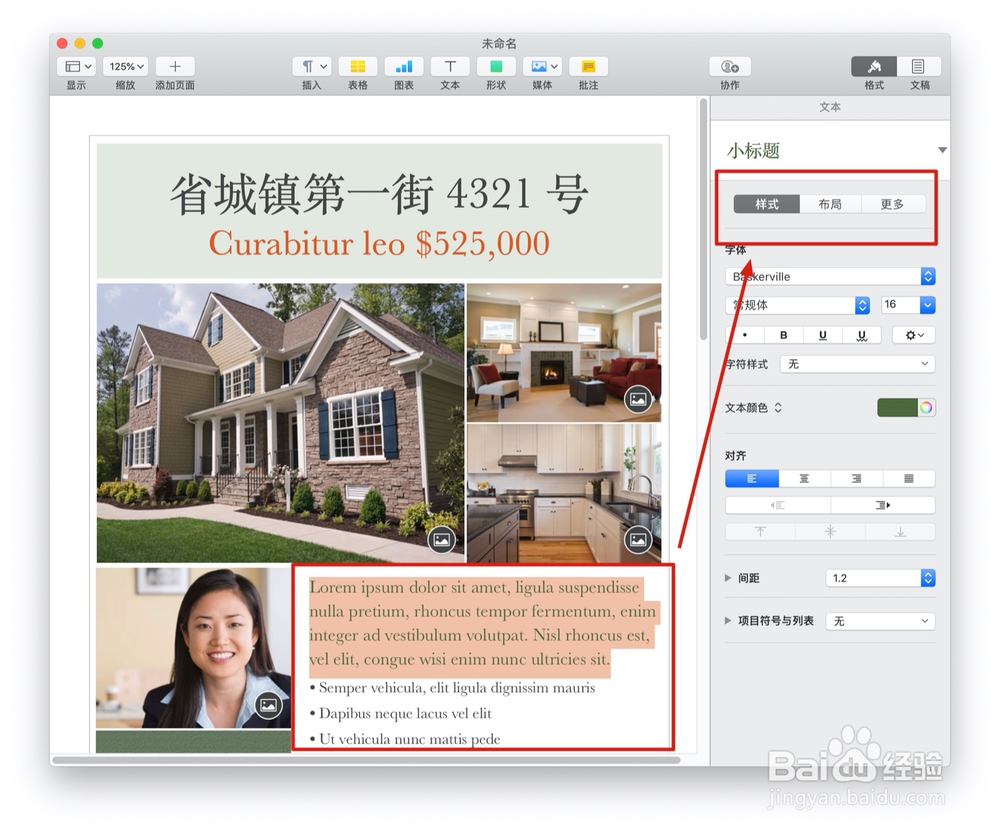This screenshot has height=832, width=1000.
Task: Add a comment with the 批注 icon
Action: (588, 66)
